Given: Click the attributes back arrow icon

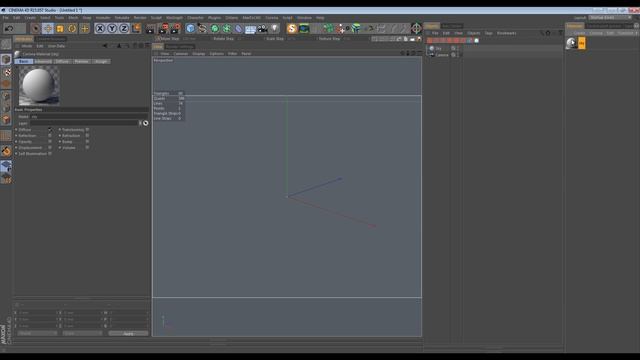Looking at the screenshot, I should tap(105, 46).
